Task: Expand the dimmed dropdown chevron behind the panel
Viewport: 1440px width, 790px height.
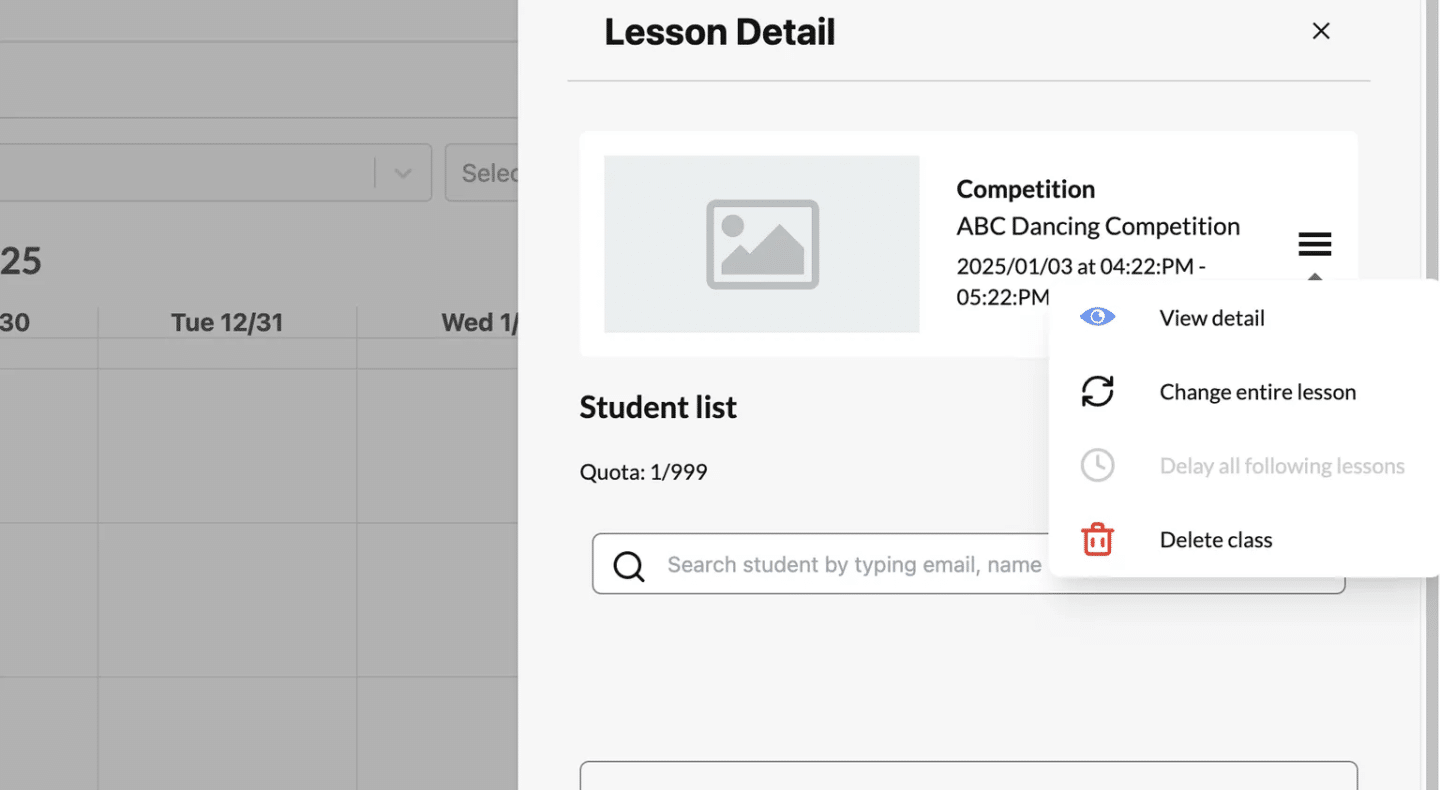Action: [x=403, y=173]
